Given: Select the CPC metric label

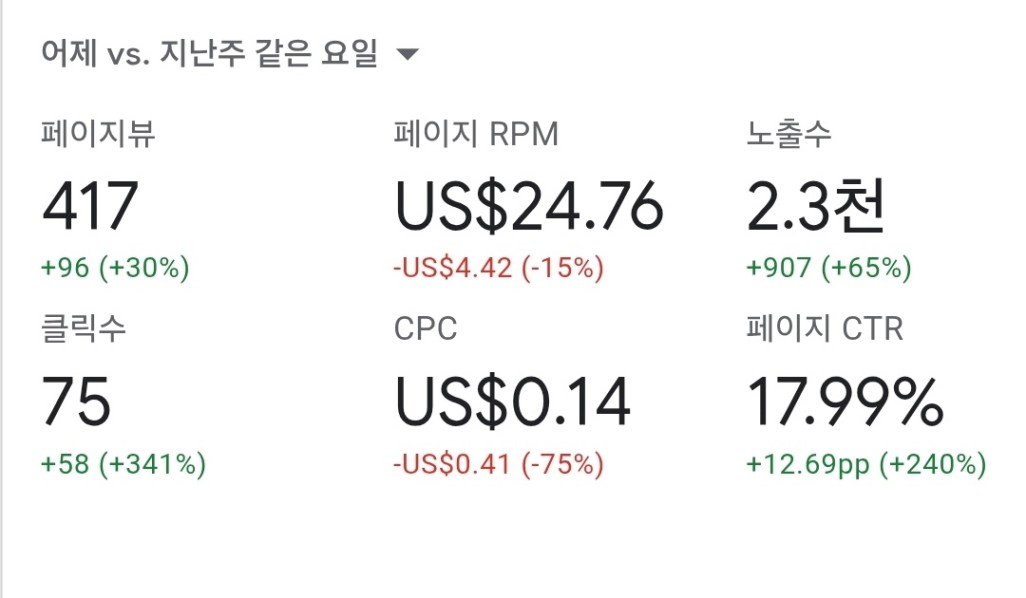Looking at the screenshot, I should [x=425, y=328].
